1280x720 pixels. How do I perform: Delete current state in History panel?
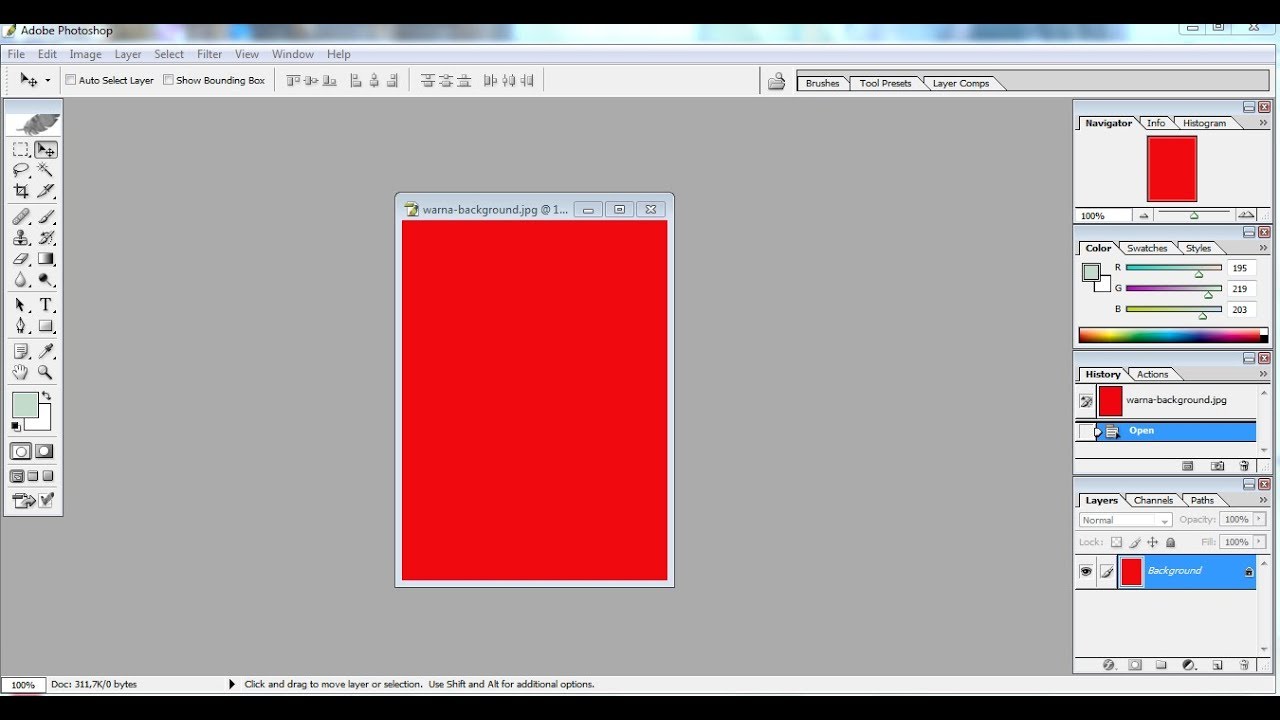point(1244,466)
